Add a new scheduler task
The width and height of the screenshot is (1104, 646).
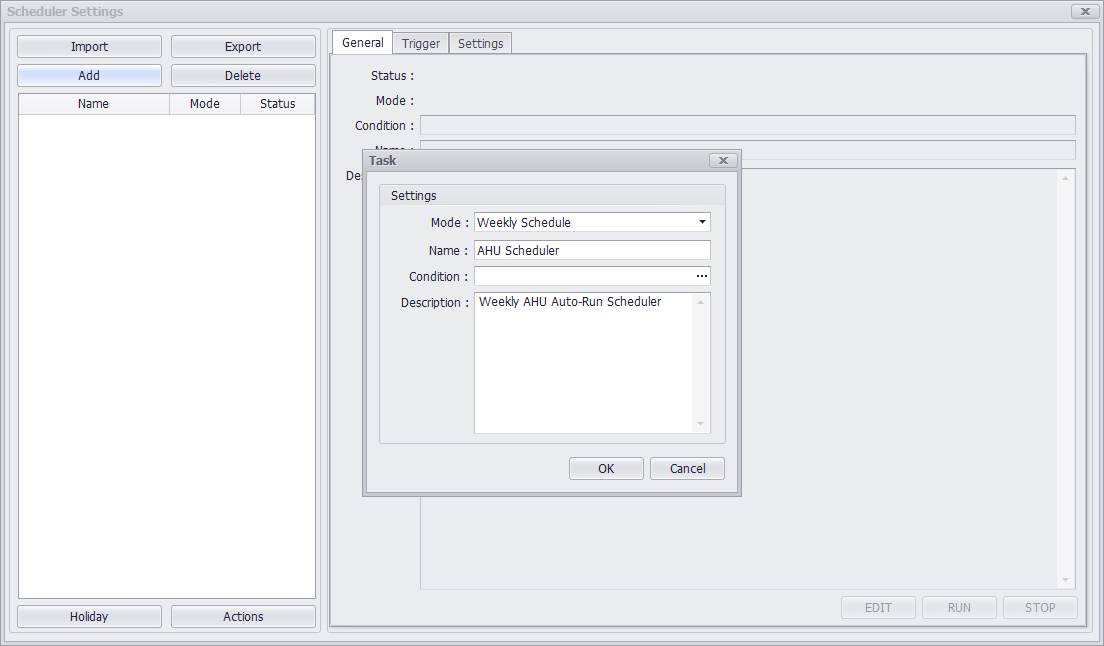(x=89, y=75)
